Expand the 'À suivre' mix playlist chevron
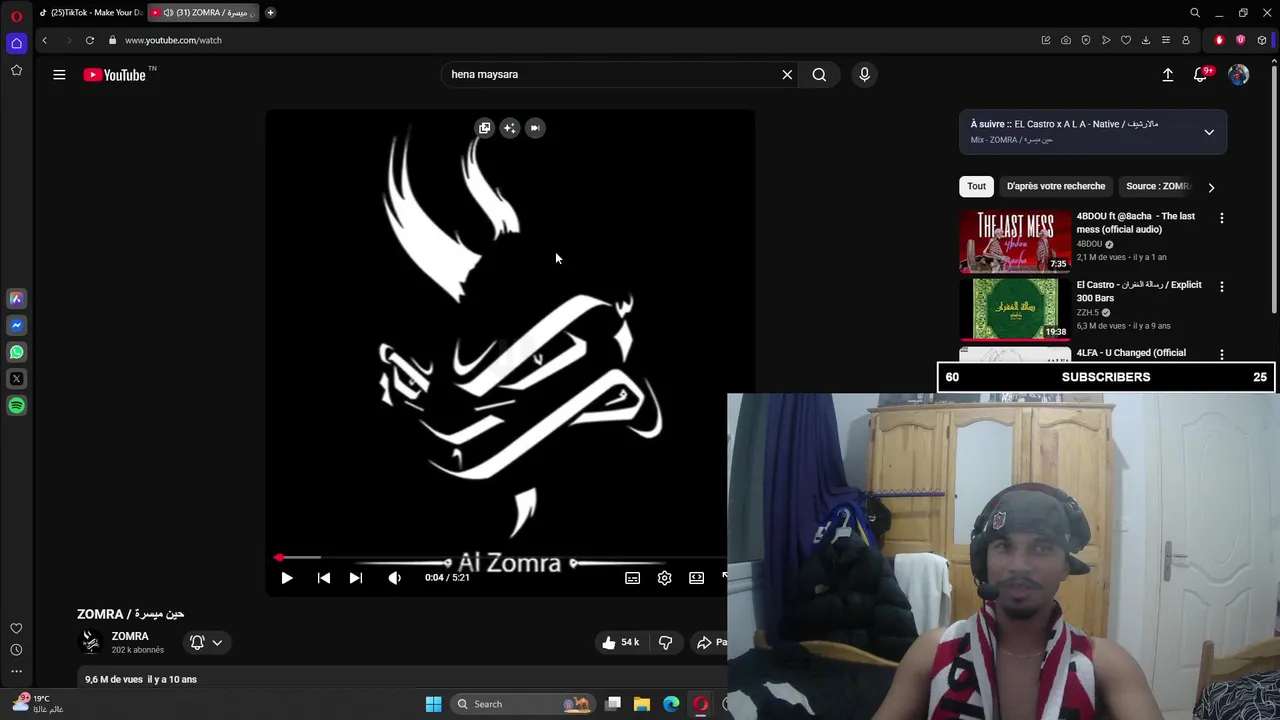The height and width of the screenshot is (720, 1280). click(1209, 132)
